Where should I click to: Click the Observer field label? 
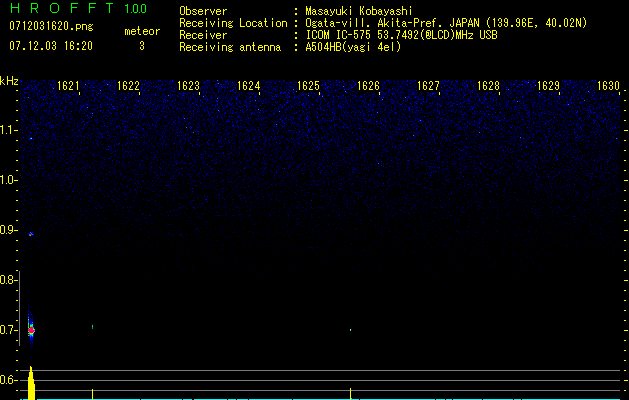tap(203, 11)
